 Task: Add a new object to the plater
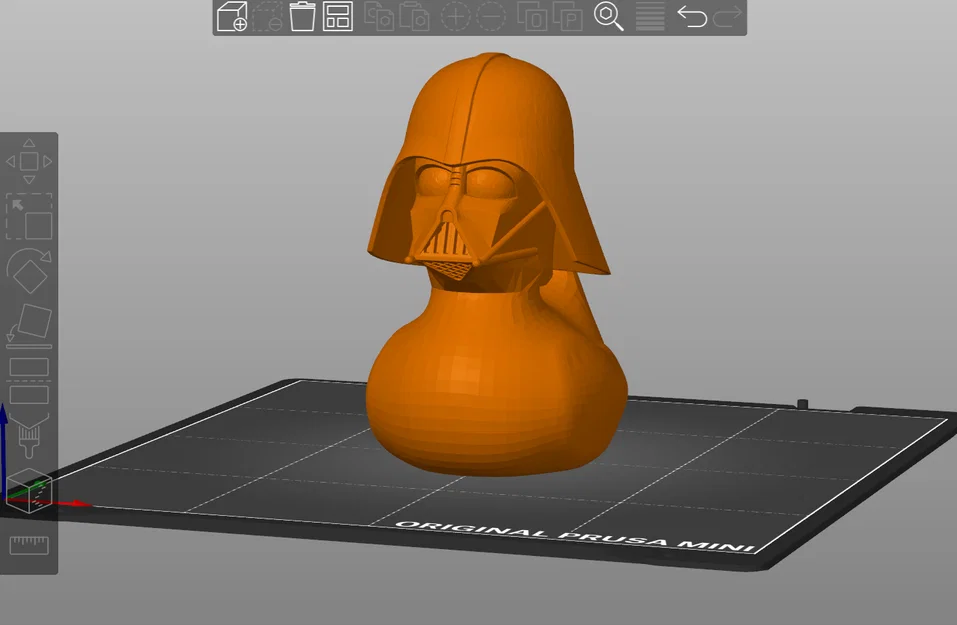click(230, 17)
